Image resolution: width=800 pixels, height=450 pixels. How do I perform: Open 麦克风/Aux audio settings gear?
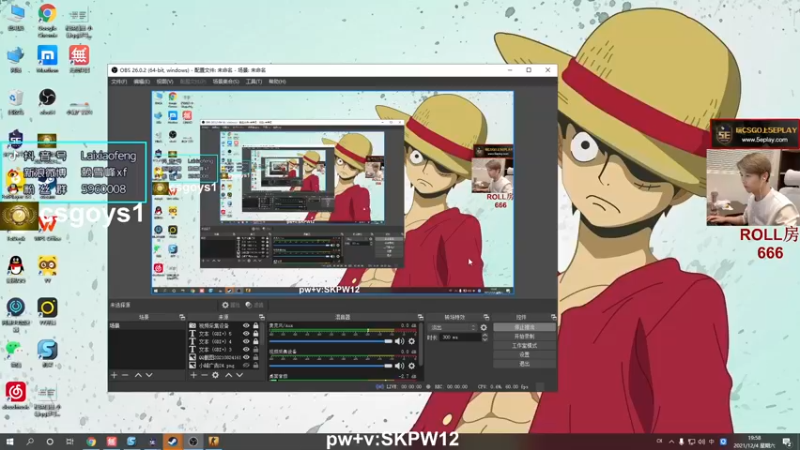[412, 341]
